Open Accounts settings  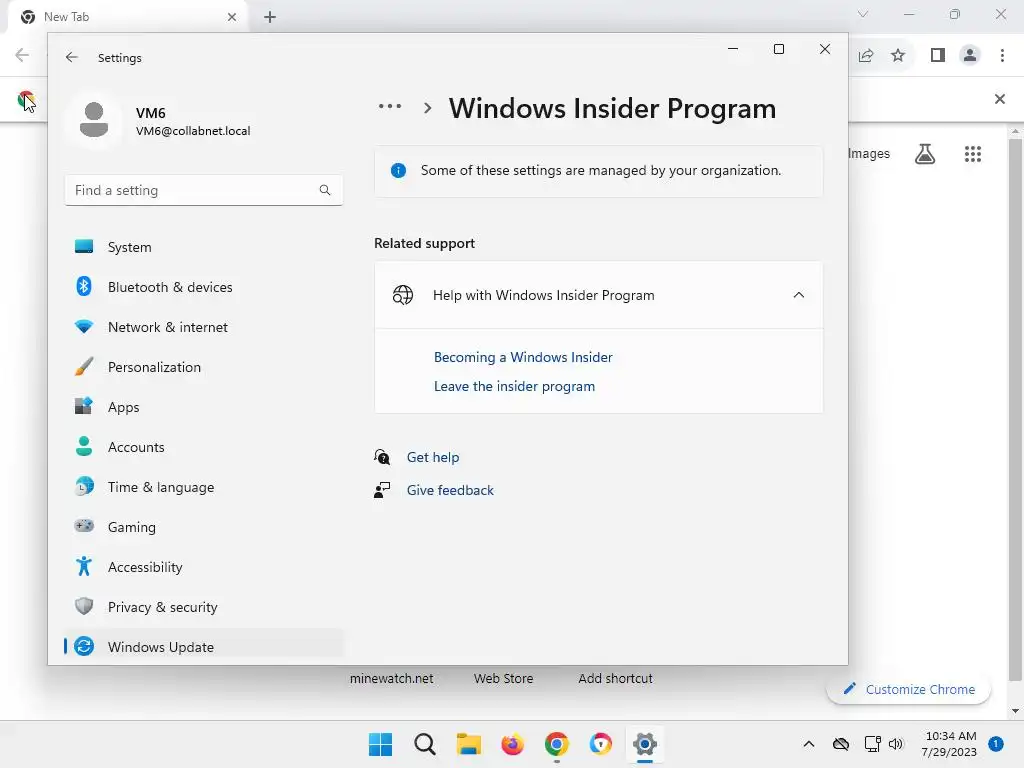coord(204,447)
